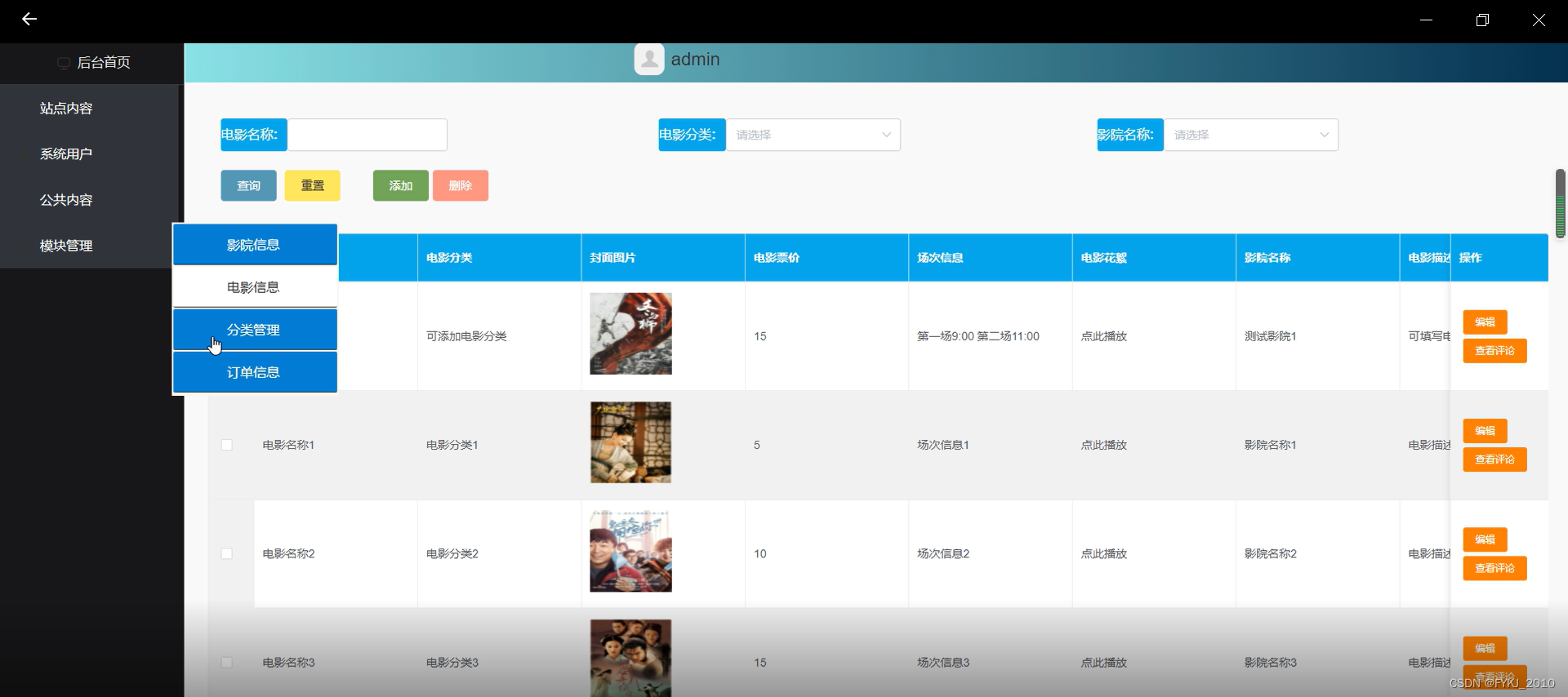Viewport: 1568px width, 697px height.
Task: Tick the checkbox for 电影名称1 row
Action: [x=227, y=445]
